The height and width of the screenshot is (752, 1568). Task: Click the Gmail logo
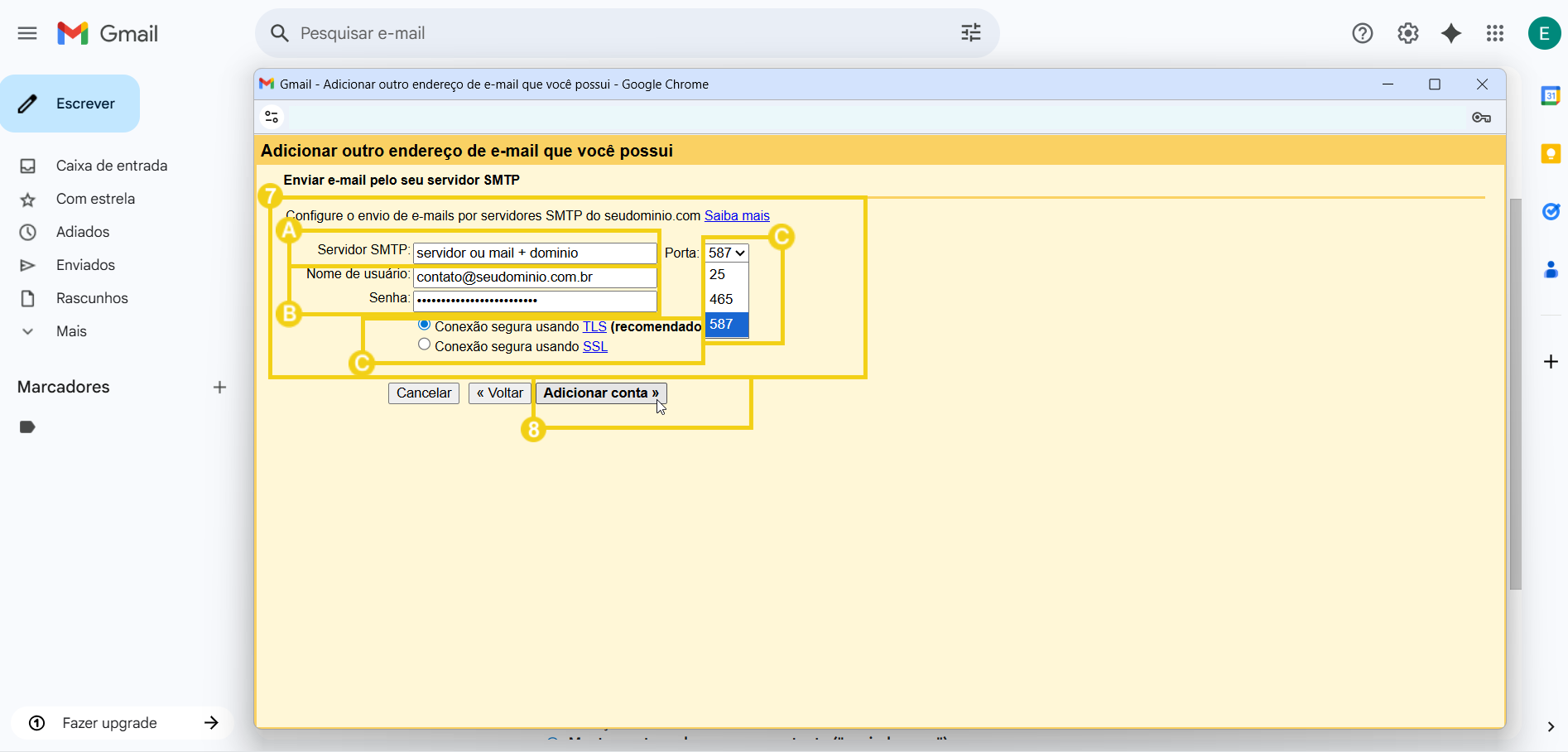tap(108, 33)
